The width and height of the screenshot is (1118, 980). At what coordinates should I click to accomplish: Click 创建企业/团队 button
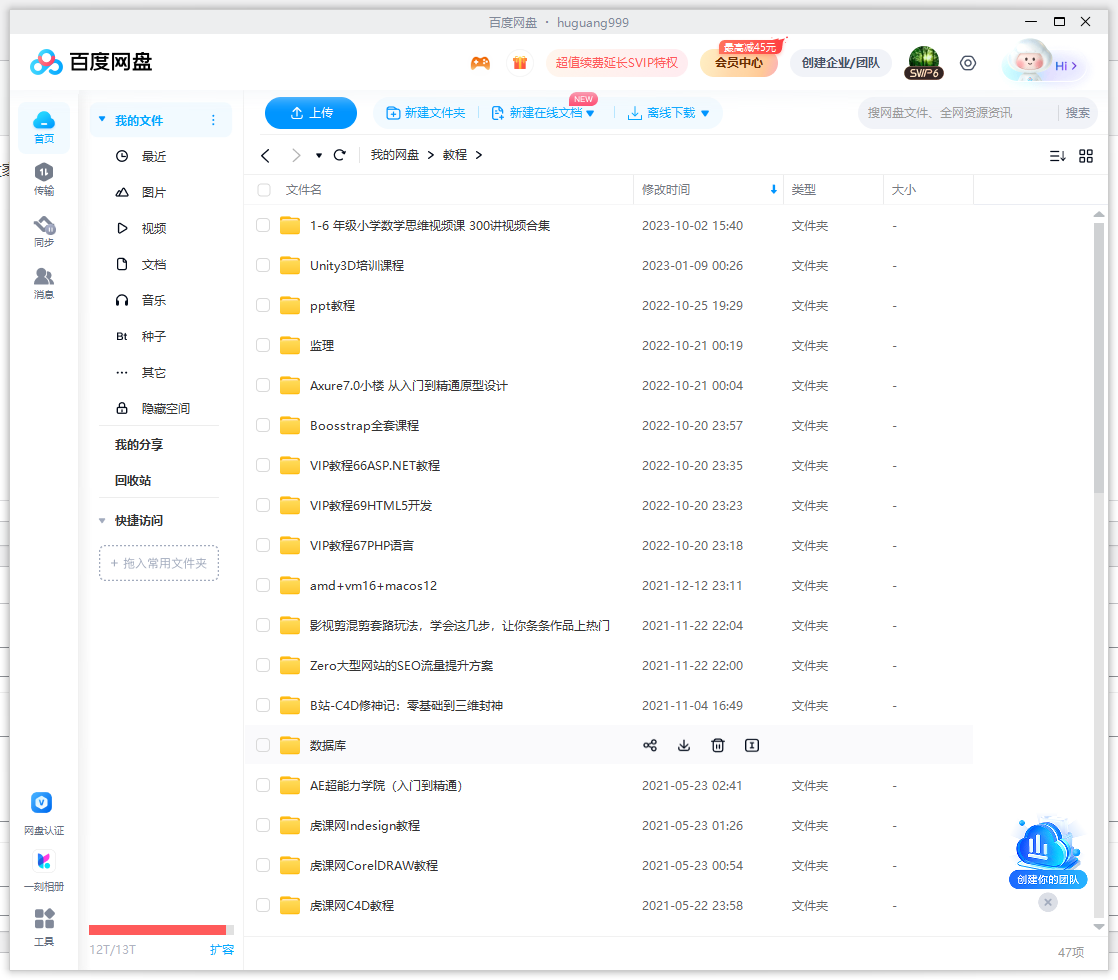841,63
